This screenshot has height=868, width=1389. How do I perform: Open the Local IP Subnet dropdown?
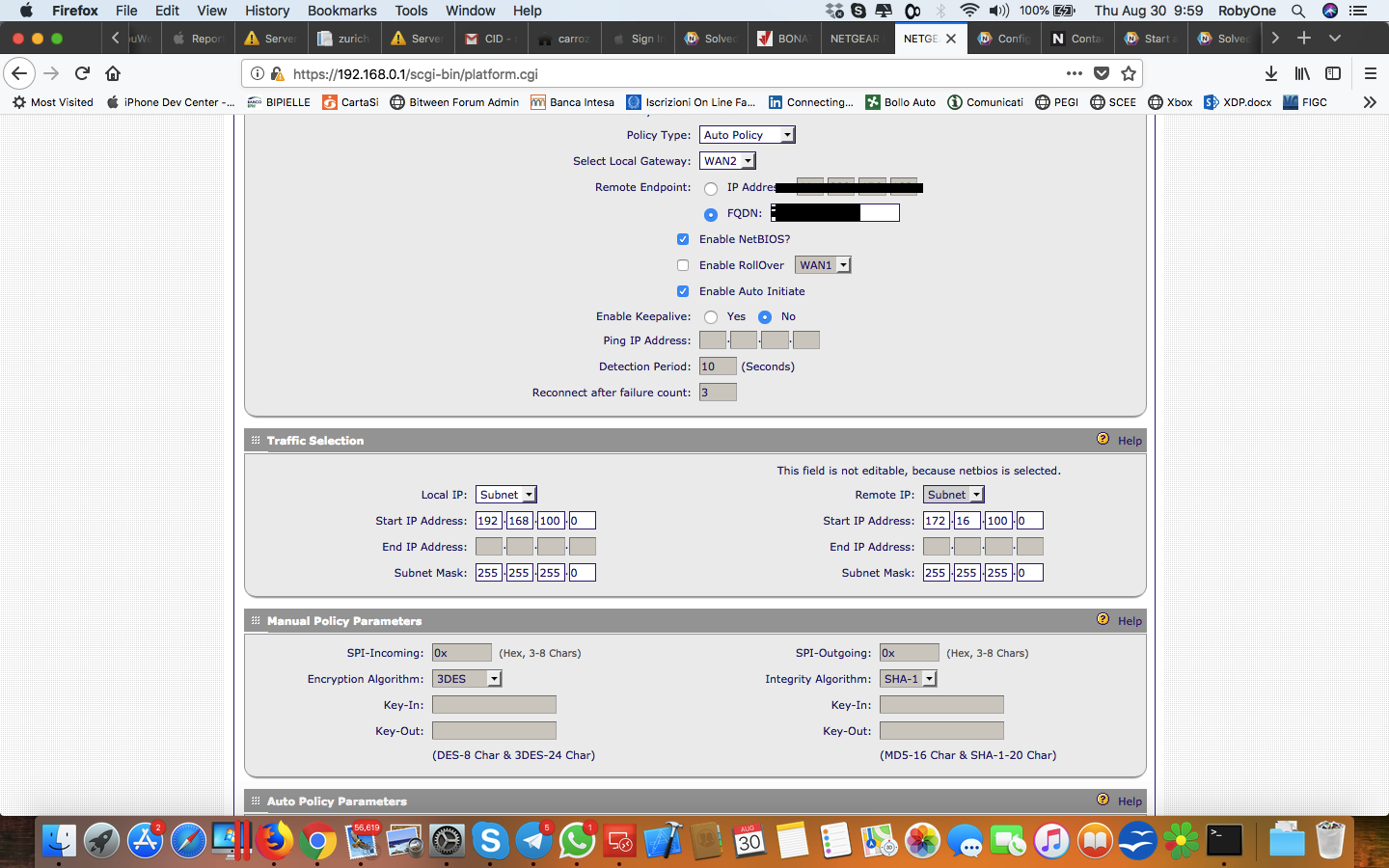pos(505,495)
